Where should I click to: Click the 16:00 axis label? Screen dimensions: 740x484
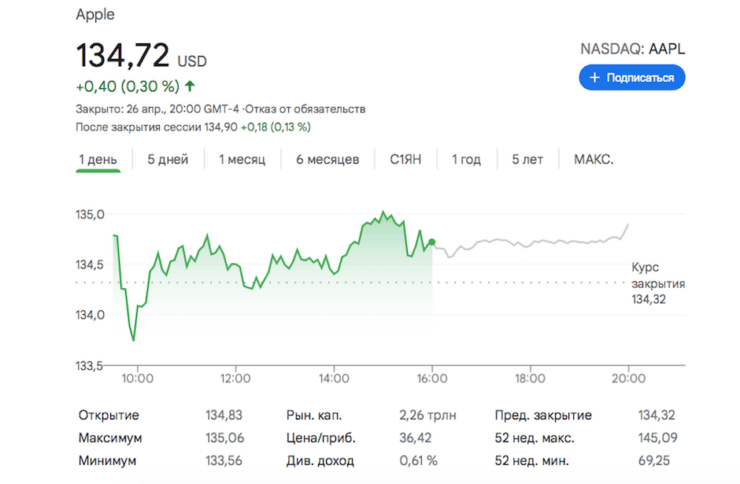[432, 378]
